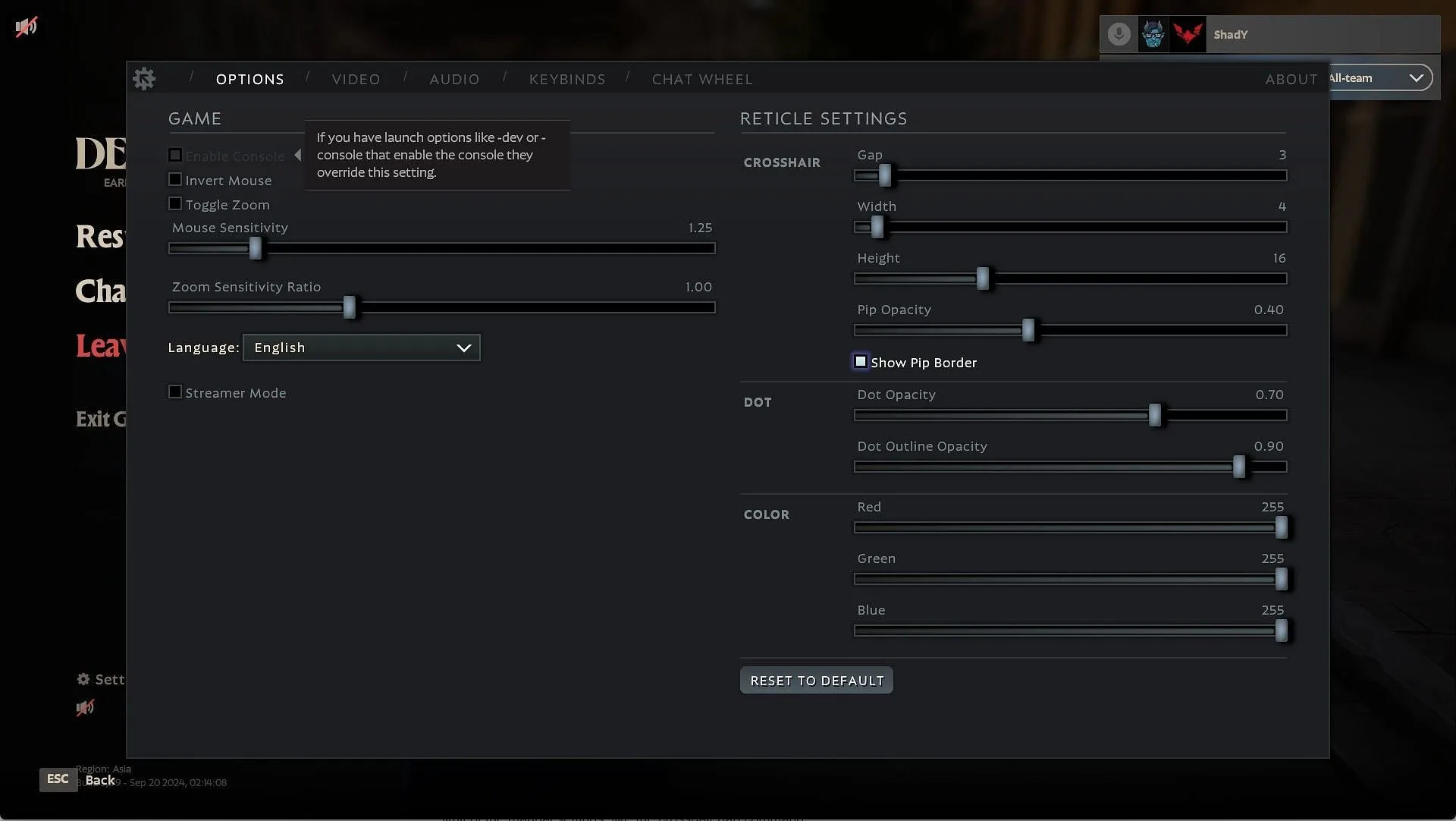Click the AUDIO menu tab
This screenshot has height=821, width=1456.
[454, 79]
